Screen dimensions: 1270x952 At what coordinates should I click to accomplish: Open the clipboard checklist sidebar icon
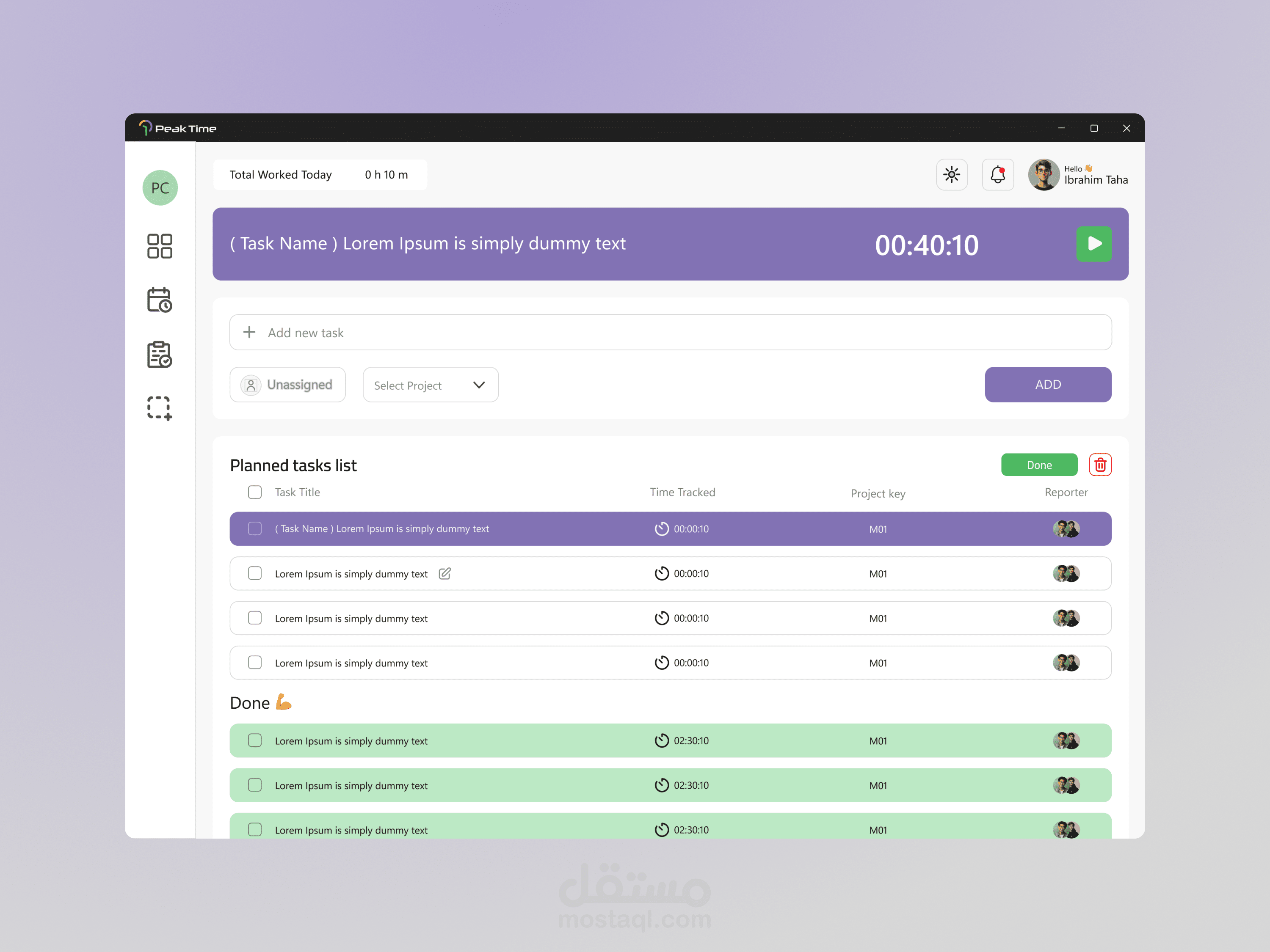point(160,355)
